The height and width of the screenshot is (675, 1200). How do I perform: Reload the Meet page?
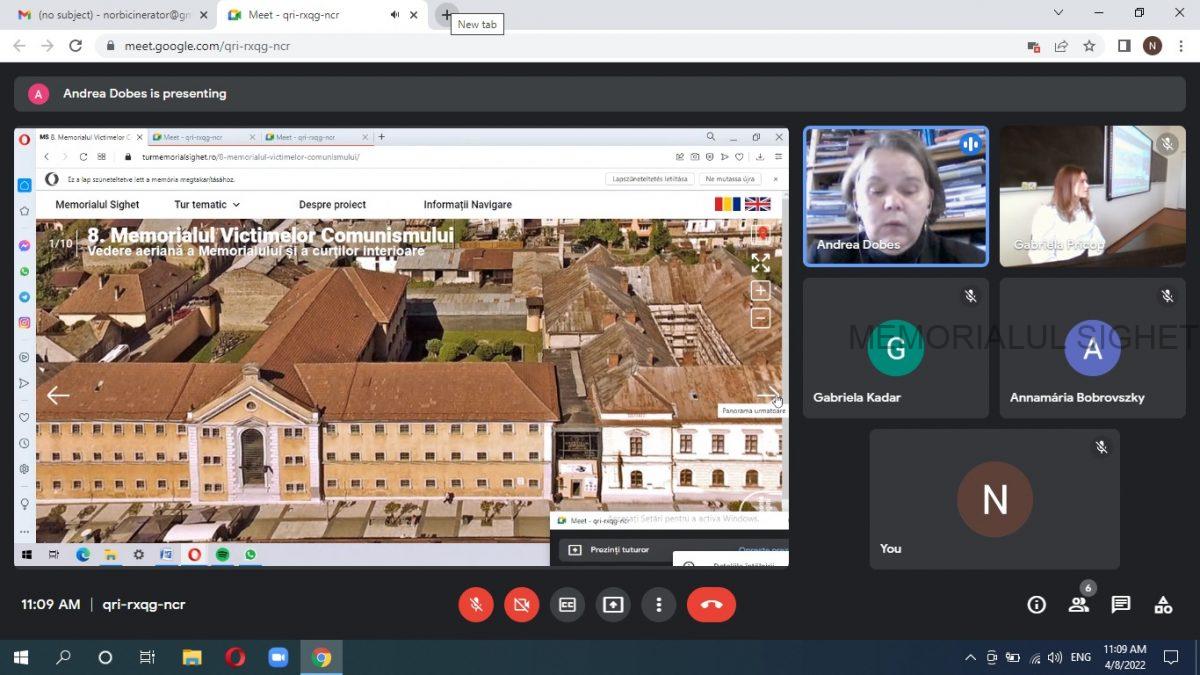pos(75,46)
